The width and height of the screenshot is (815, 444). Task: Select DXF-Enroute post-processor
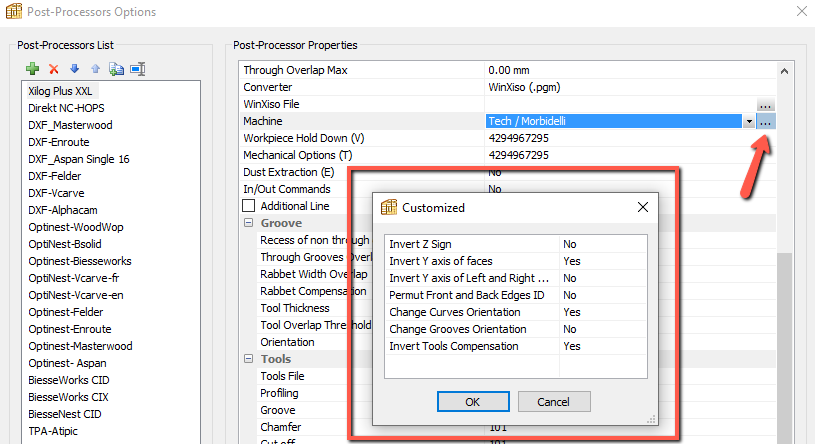click(59, 142)
